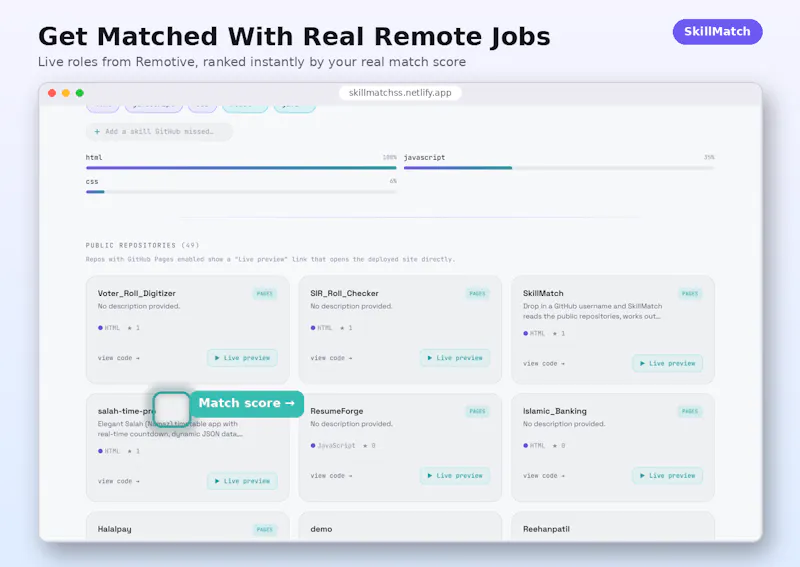Click view code link on SIR_Roll_Checker card
Image resolution: width=800 pixels, height=567 pixels.
pos(331,358)
